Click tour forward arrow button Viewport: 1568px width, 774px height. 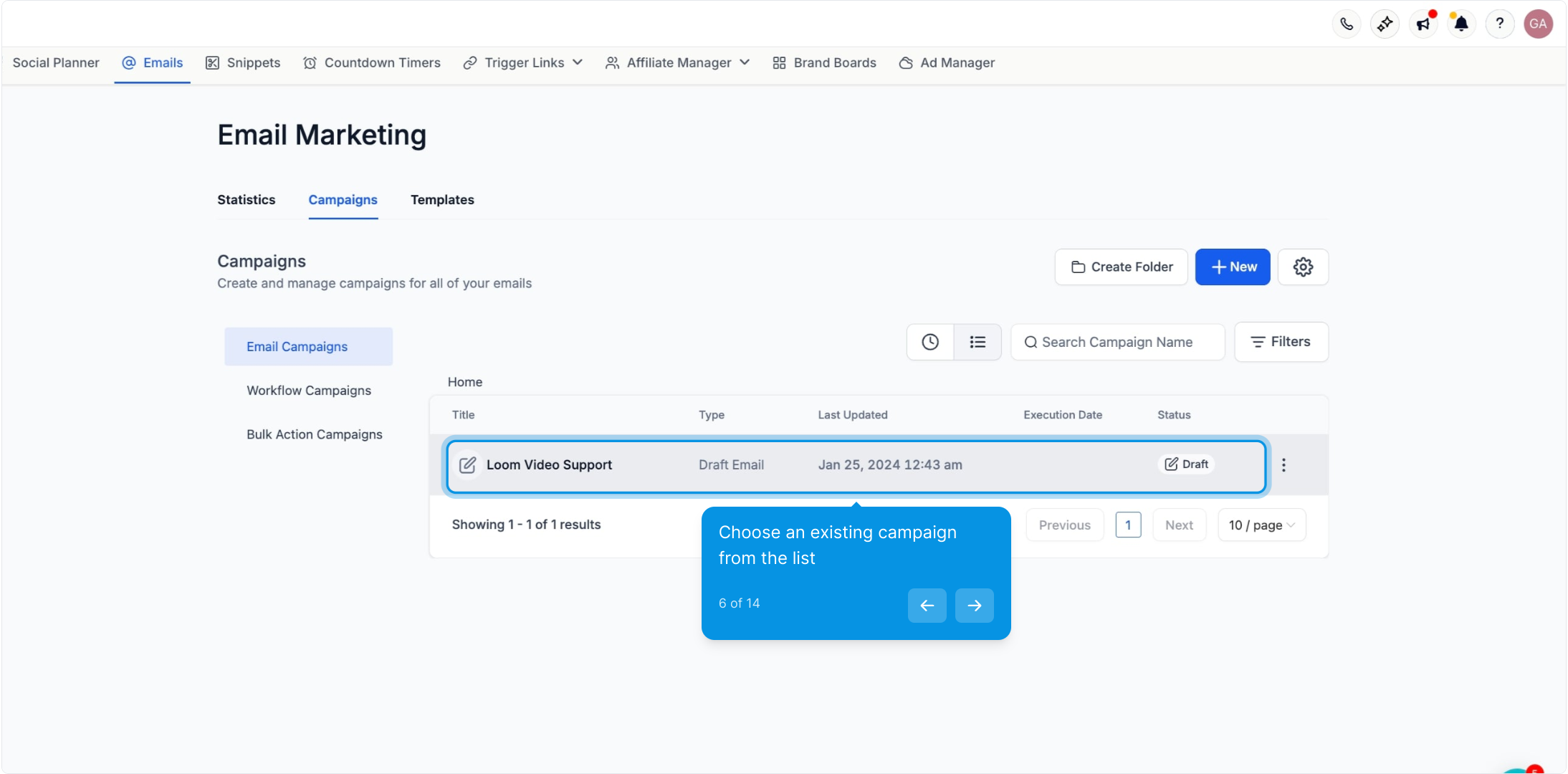[x=974, y=606]
